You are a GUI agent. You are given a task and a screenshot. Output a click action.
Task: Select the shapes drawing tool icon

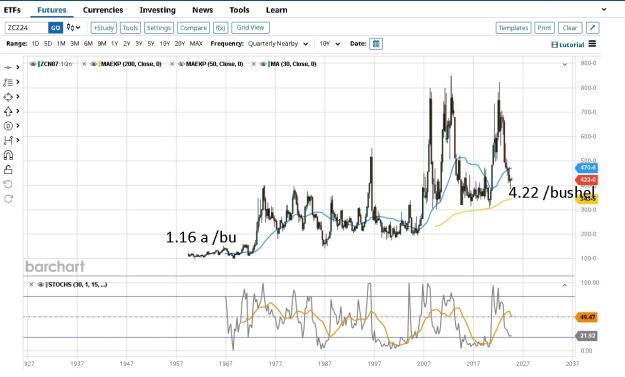tap(8, 97)
